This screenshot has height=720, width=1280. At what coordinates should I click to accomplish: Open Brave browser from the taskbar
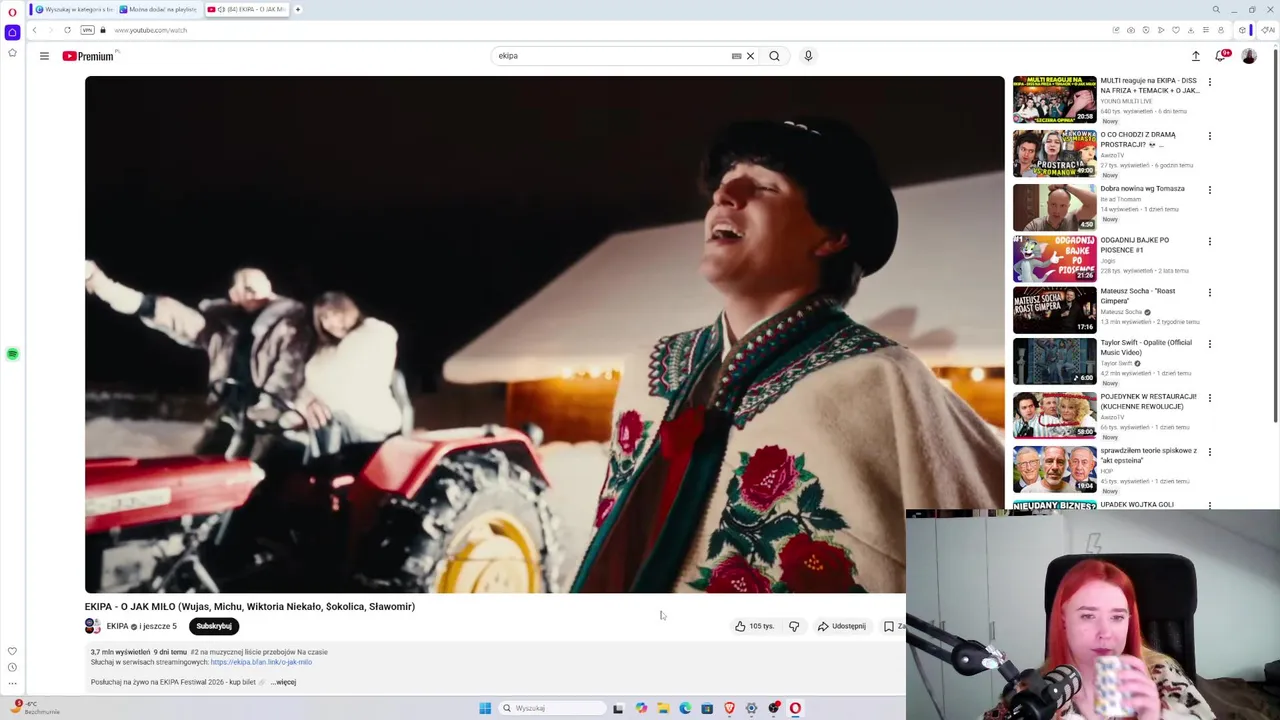tap(729, 708)
